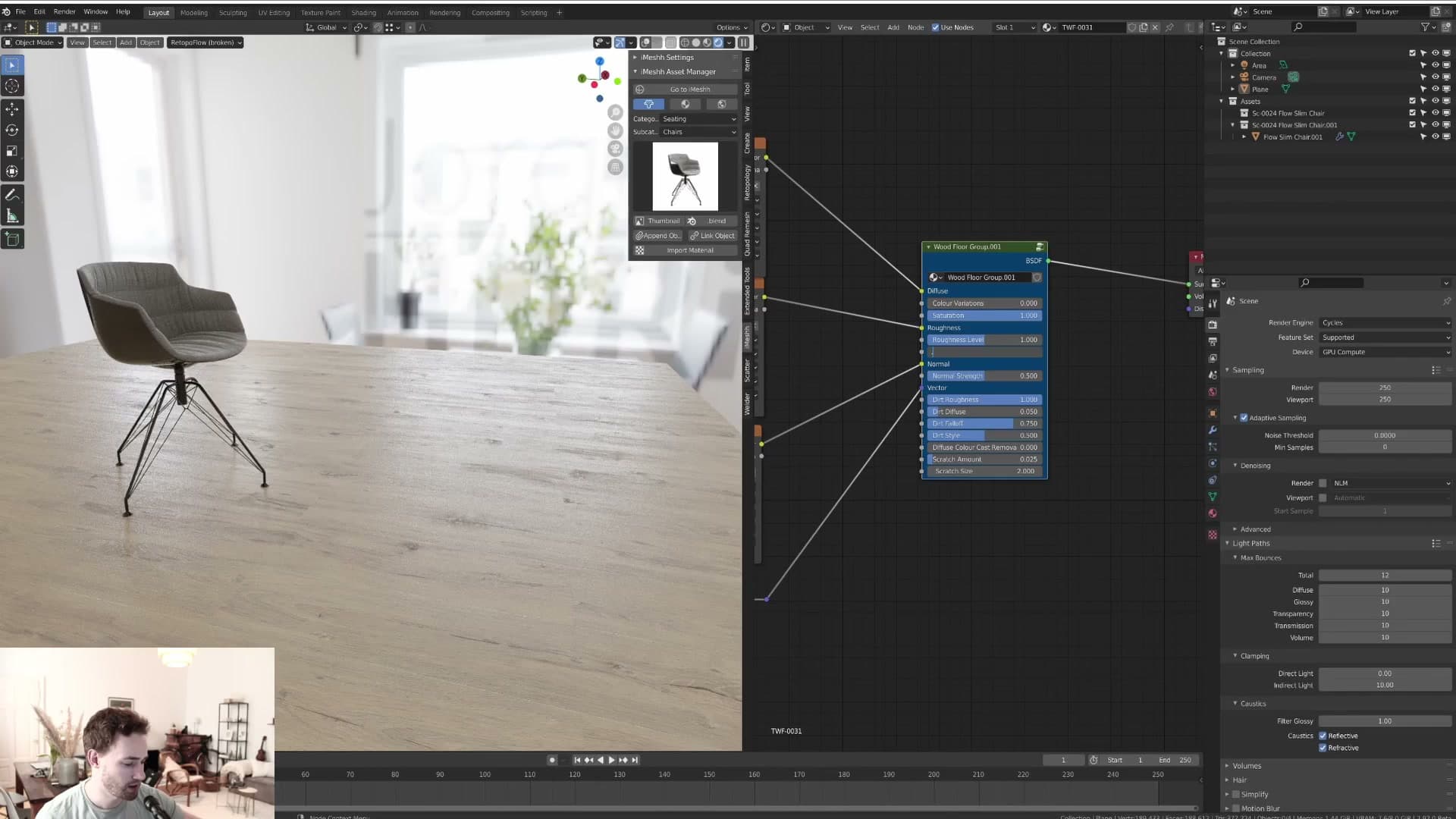Toggle the camera view gizmo

616,149
